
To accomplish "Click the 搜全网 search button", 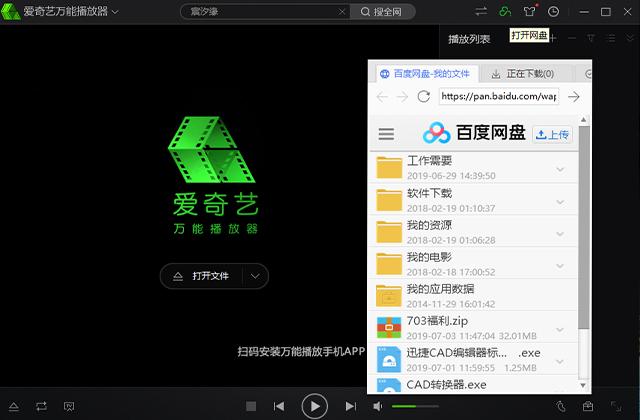I will [382, 12].
